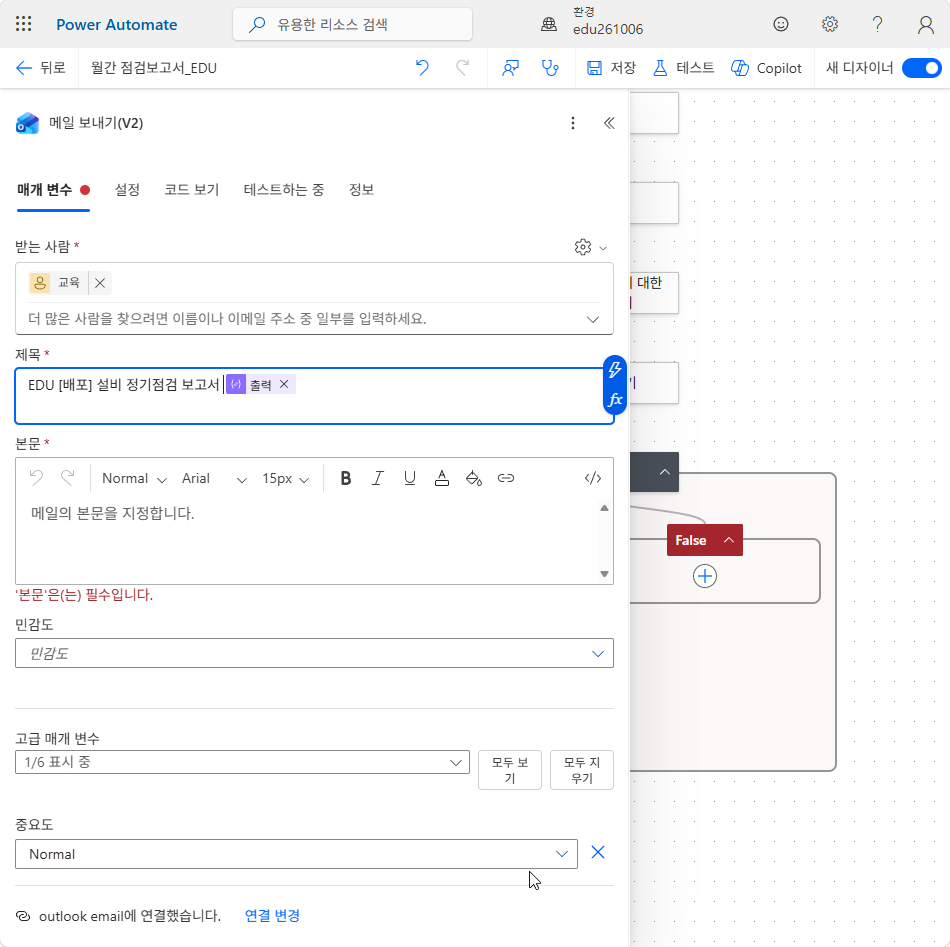
Task: Toggle the HTML code view icon
Action: coord(593,478)
